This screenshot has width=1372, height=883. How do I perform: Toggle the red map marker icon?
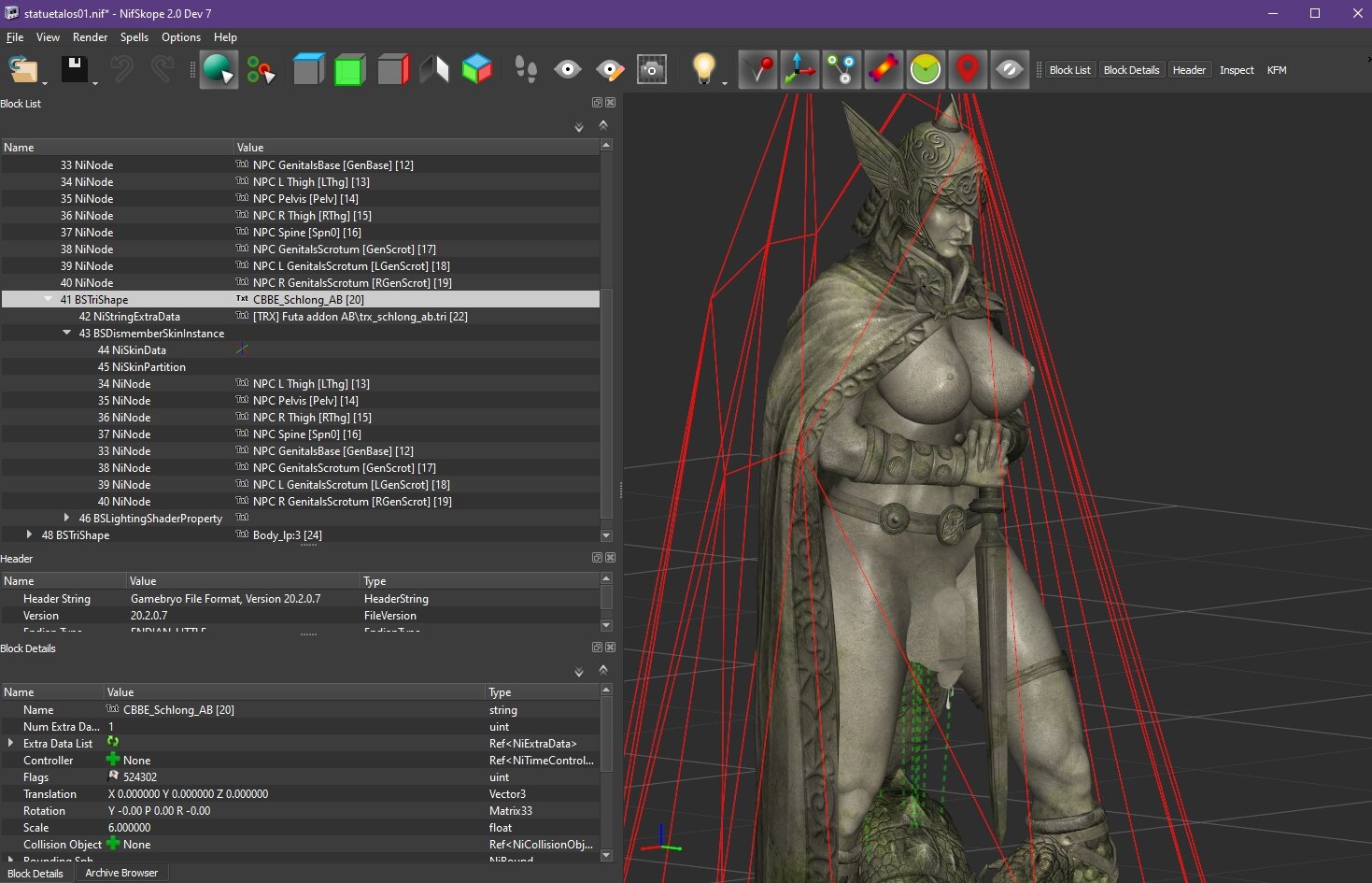968,70
